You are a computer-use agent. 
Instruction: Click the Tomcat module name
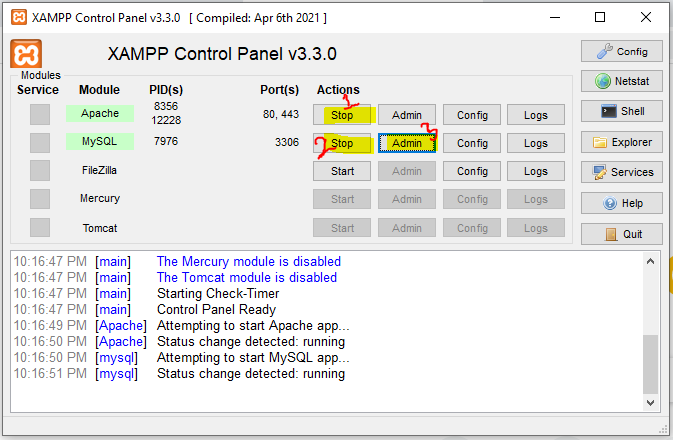tap(100, 228)
